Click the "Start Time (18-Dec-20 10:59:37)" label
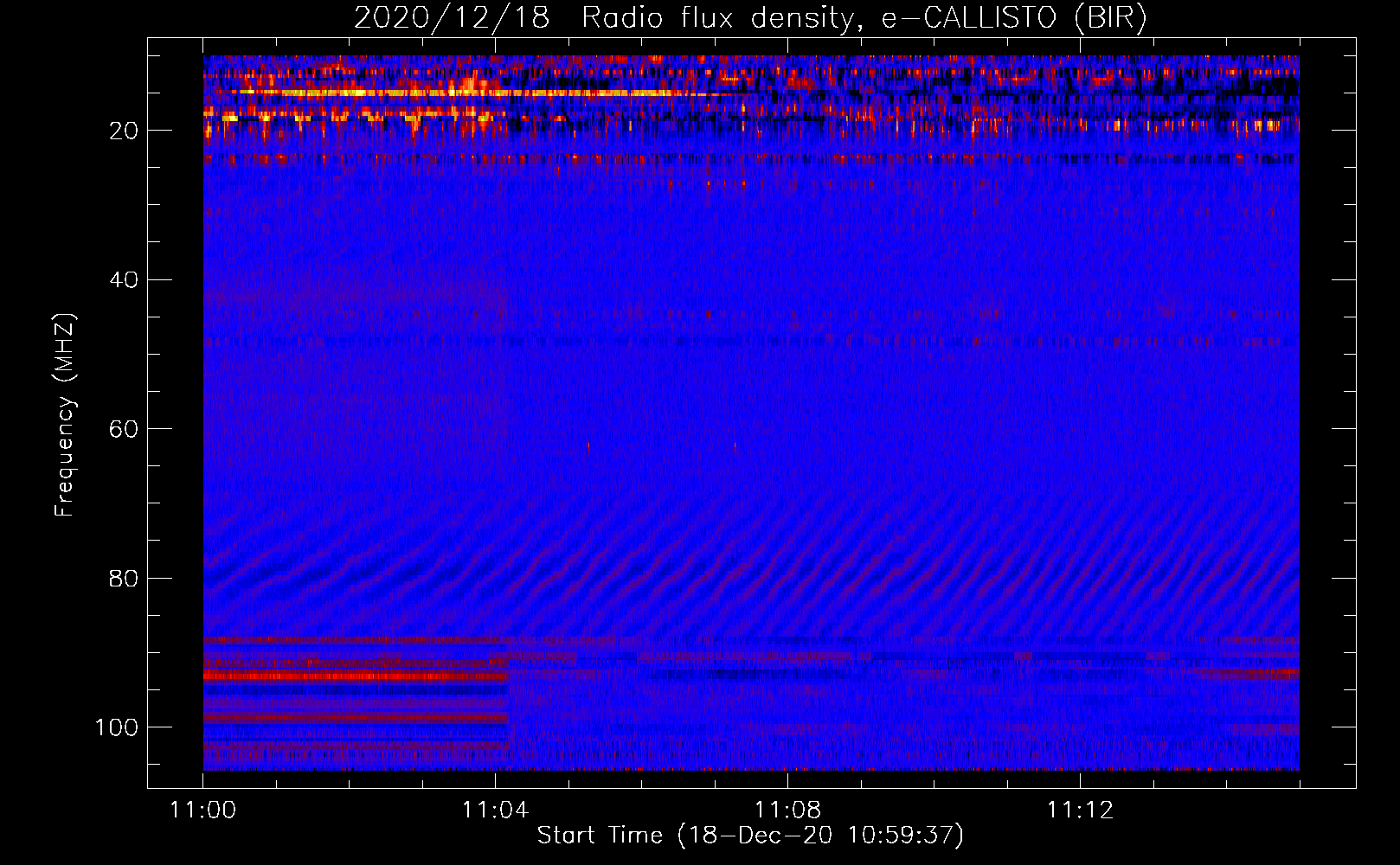Viewport: 1400px width, 865px height. (750, 836)
